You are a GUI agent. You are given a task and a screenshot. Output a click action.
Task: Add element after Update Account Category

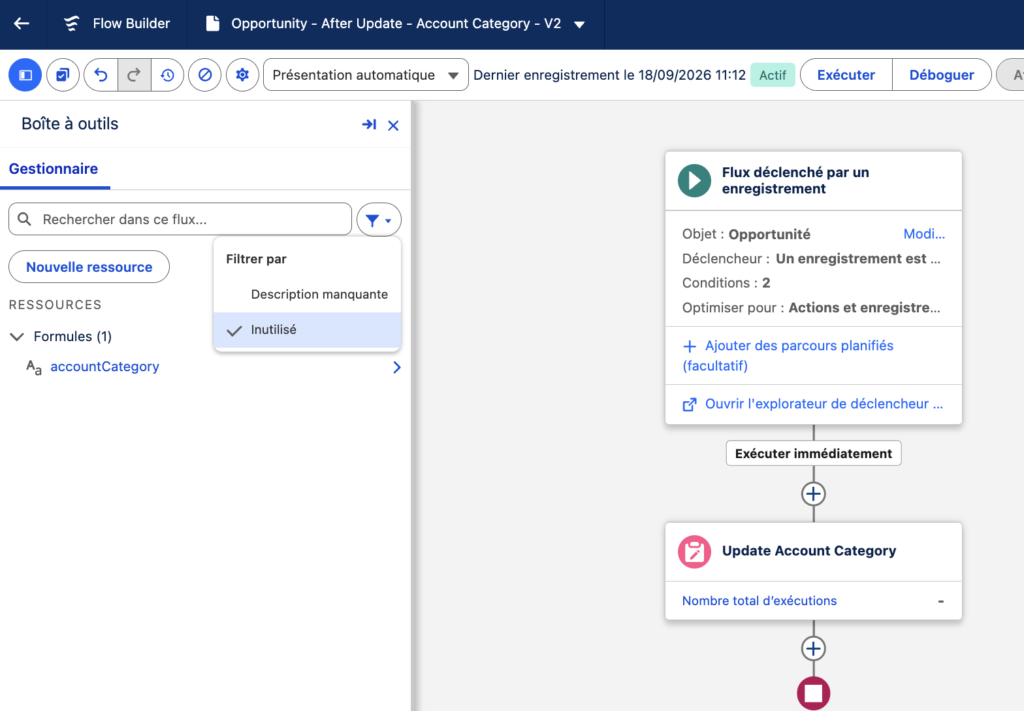tap(813, 648)
